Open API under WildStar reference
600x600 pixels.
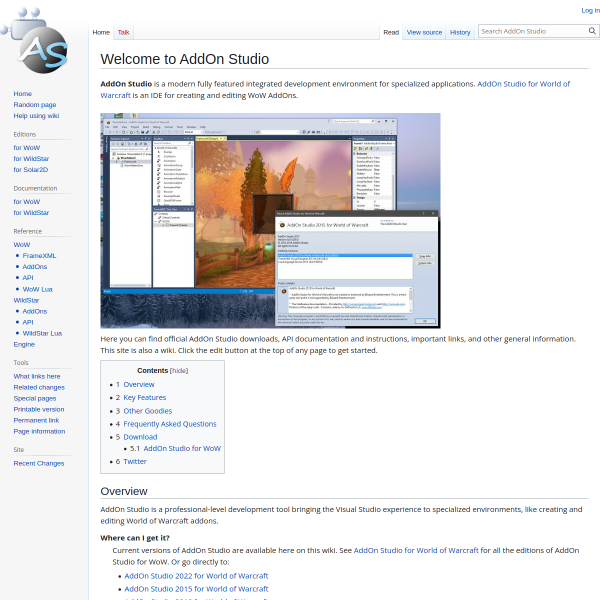[28, 323]
